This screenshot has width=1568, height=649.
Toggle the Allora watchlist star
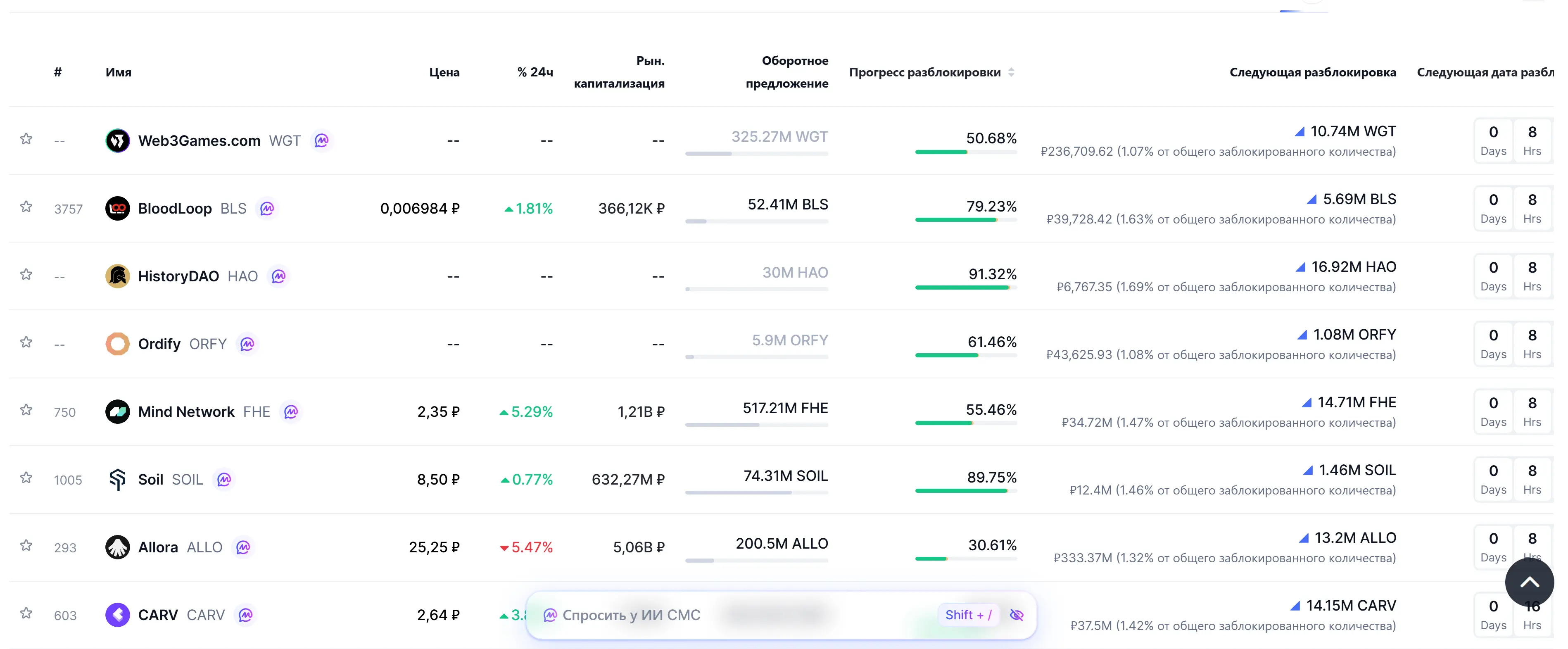(x=26, y=545)
